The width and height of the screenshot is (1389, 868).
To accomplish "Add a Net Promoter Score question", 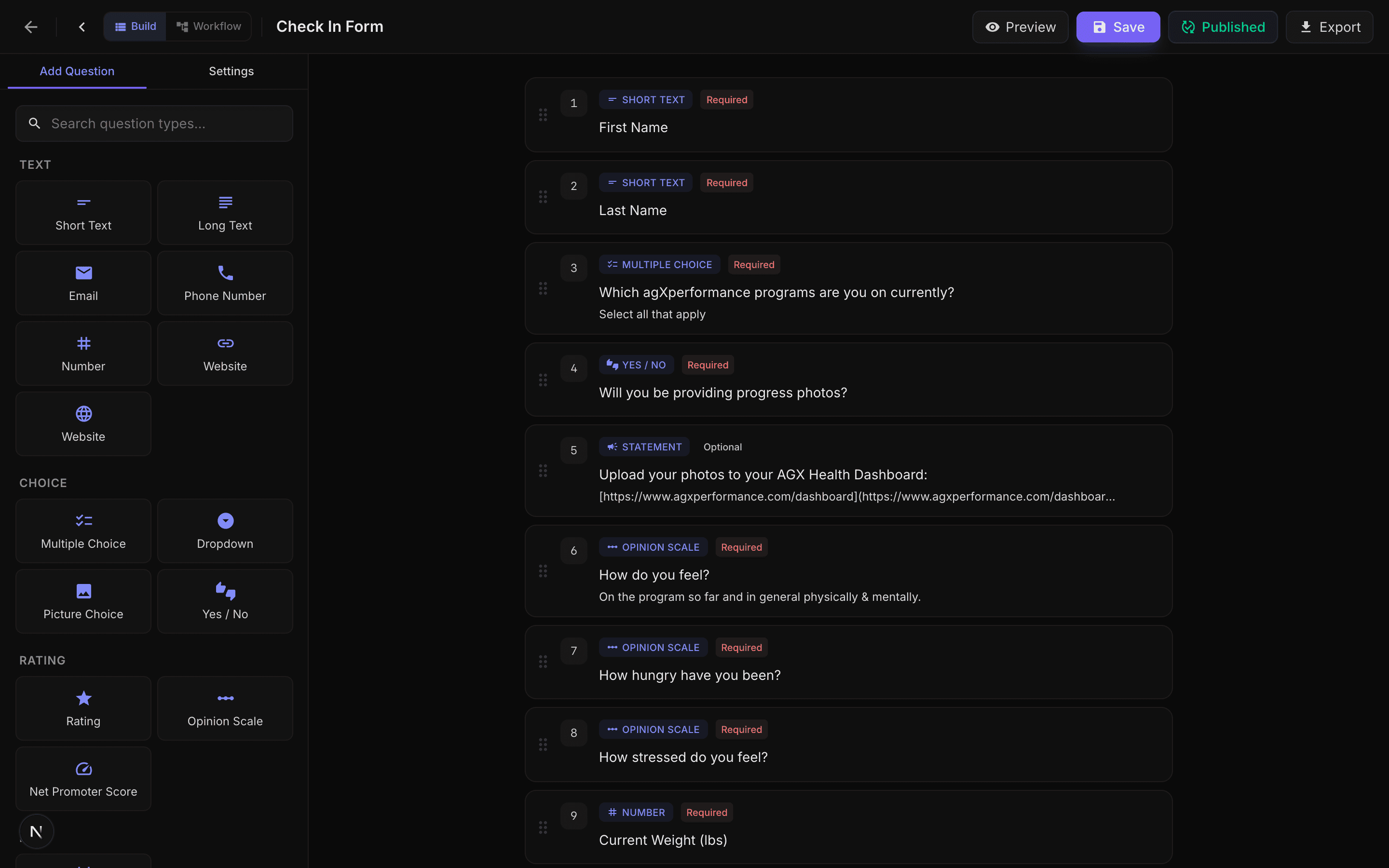I will pyautogui.click(x=83, y=778).
